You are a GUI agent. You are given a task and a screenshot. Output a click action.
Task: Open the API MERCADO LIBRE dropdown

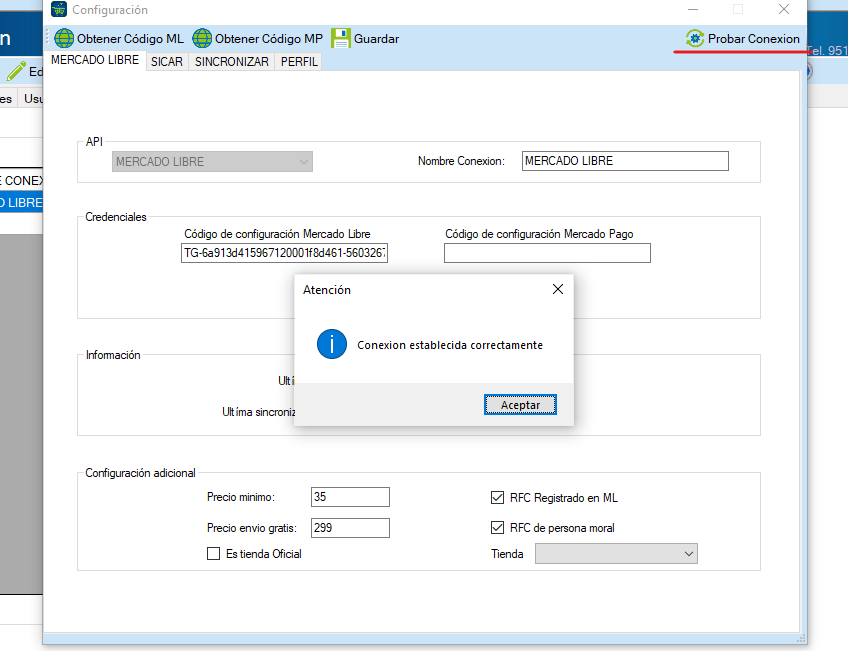[212, 162]
